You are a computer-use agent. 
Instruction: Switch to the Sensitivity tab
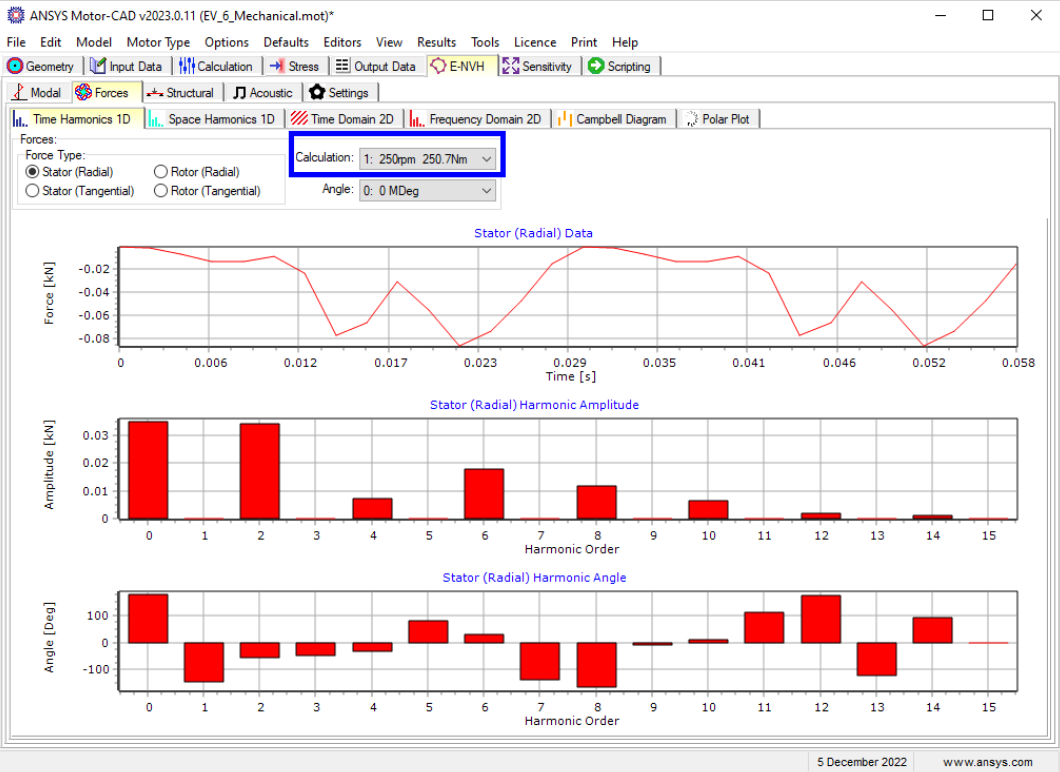538,66
